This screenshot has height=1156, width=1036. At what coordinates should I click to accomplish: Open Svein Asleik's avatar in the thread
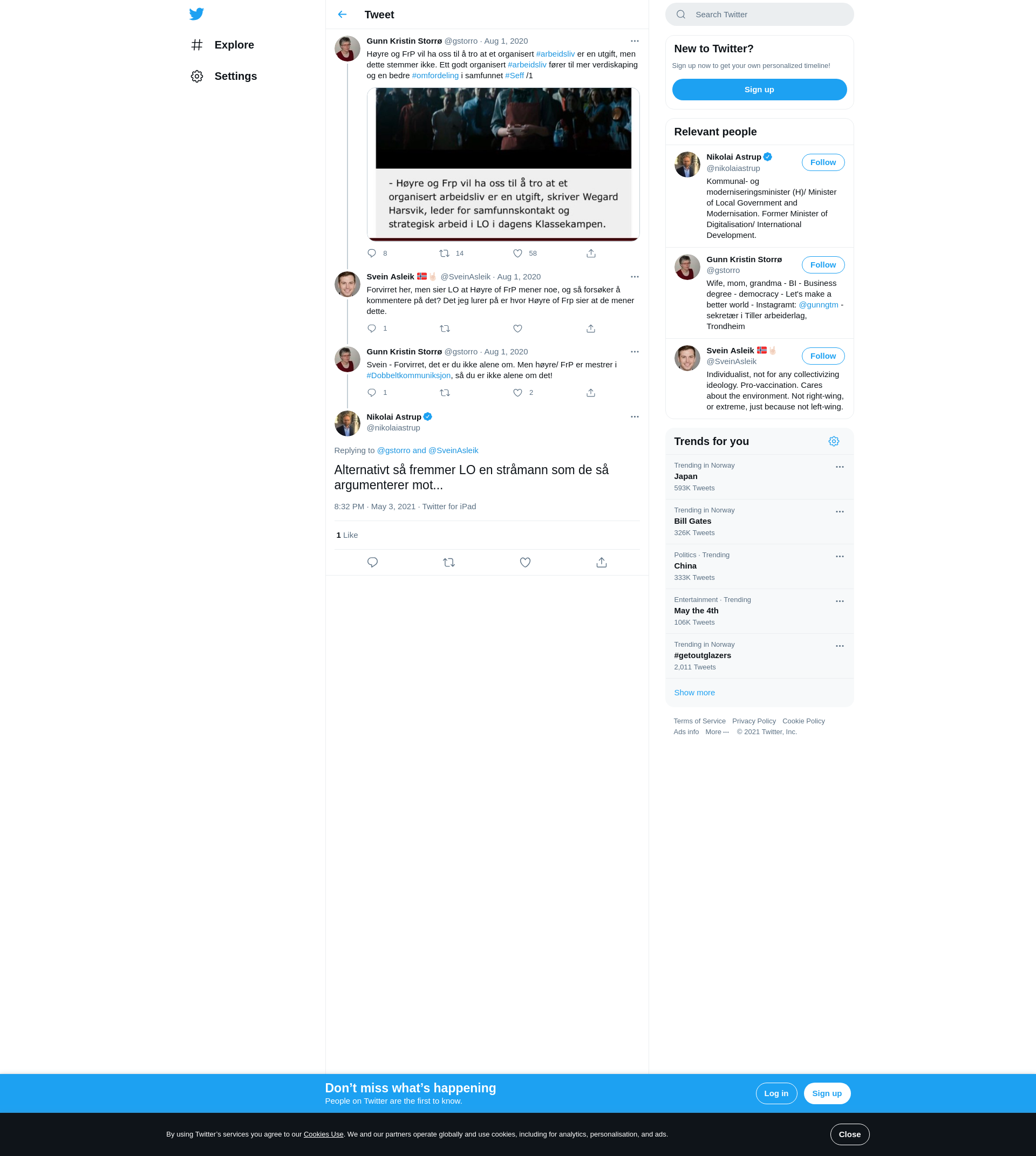347,284
